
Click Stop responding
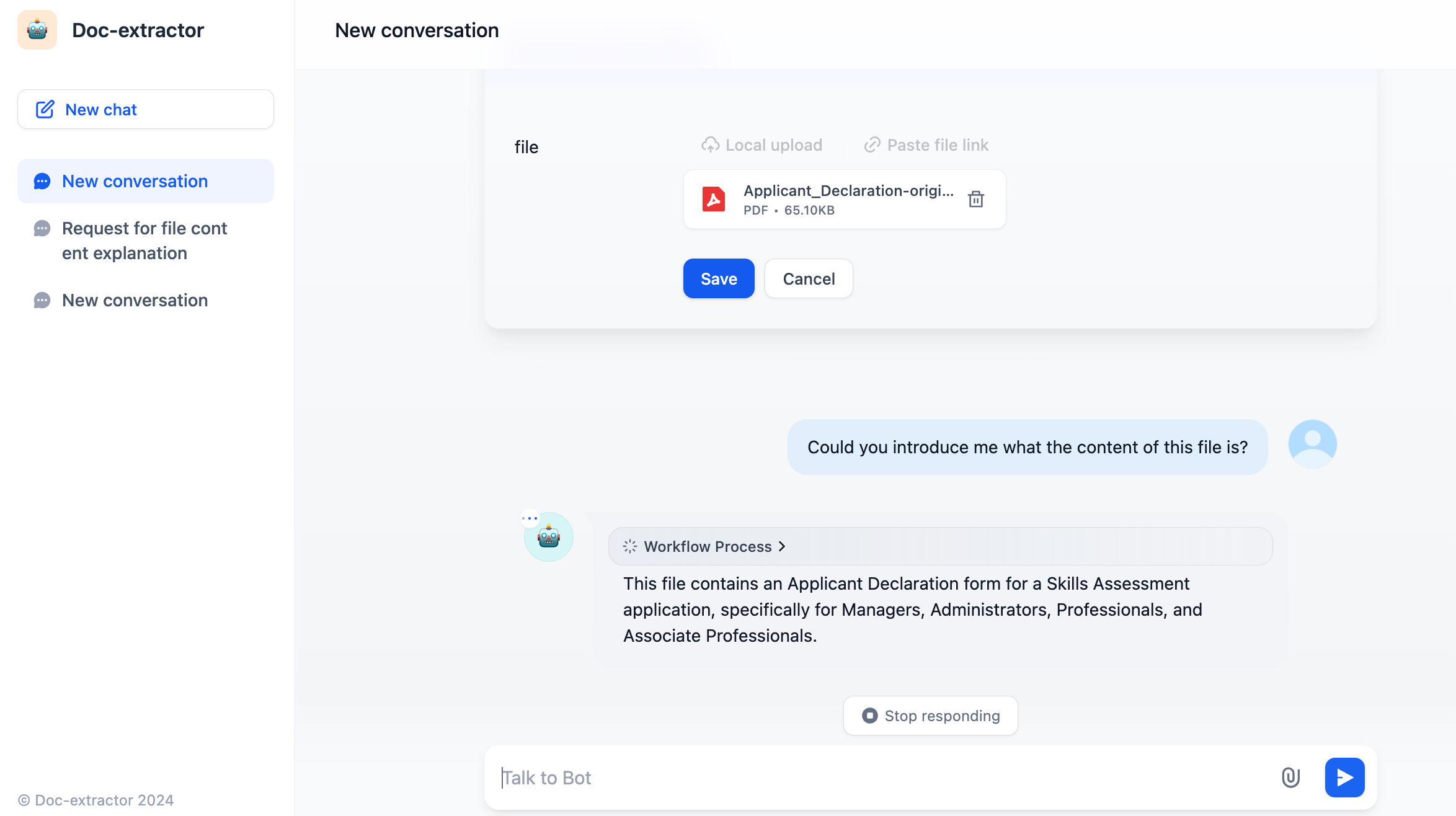point(930,715)
